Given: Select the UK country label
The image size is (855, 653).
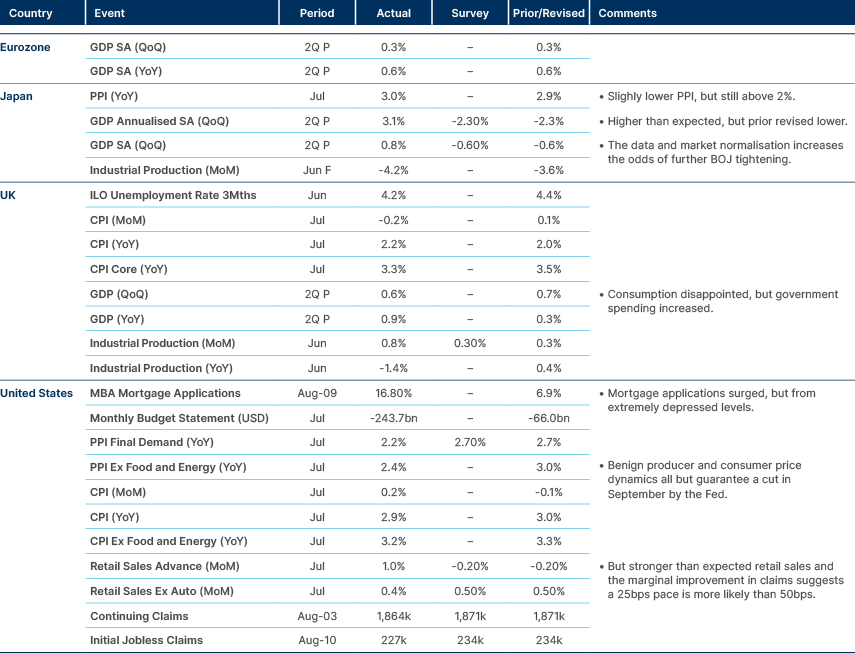Looking at the screenshot, I should 9,195.
